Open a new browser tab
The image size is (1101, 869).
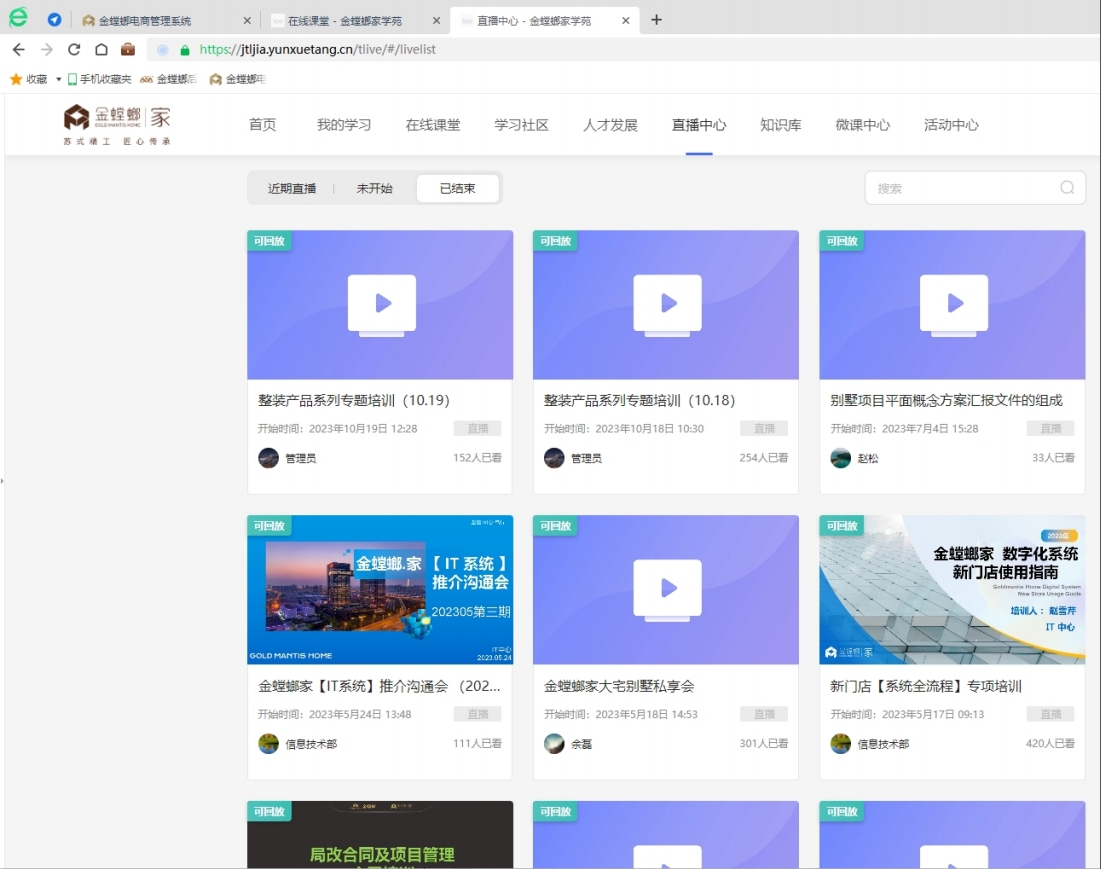pyautogui.click(x=657, y=20)
